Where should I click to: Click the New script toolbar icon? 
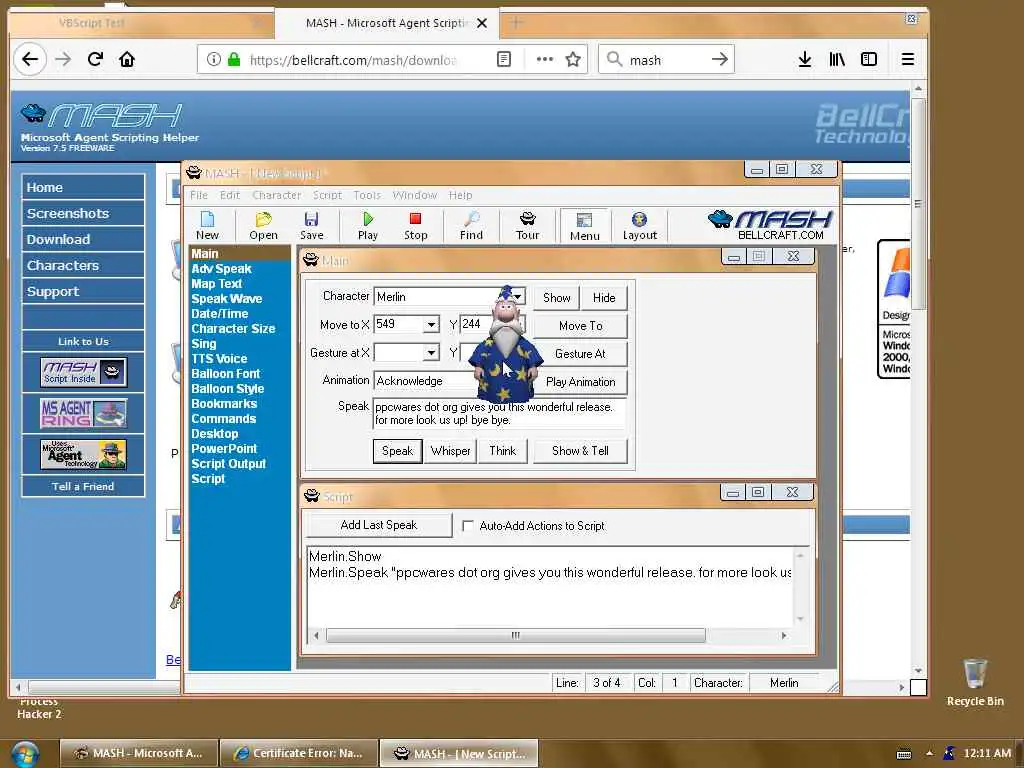(207, 226)
